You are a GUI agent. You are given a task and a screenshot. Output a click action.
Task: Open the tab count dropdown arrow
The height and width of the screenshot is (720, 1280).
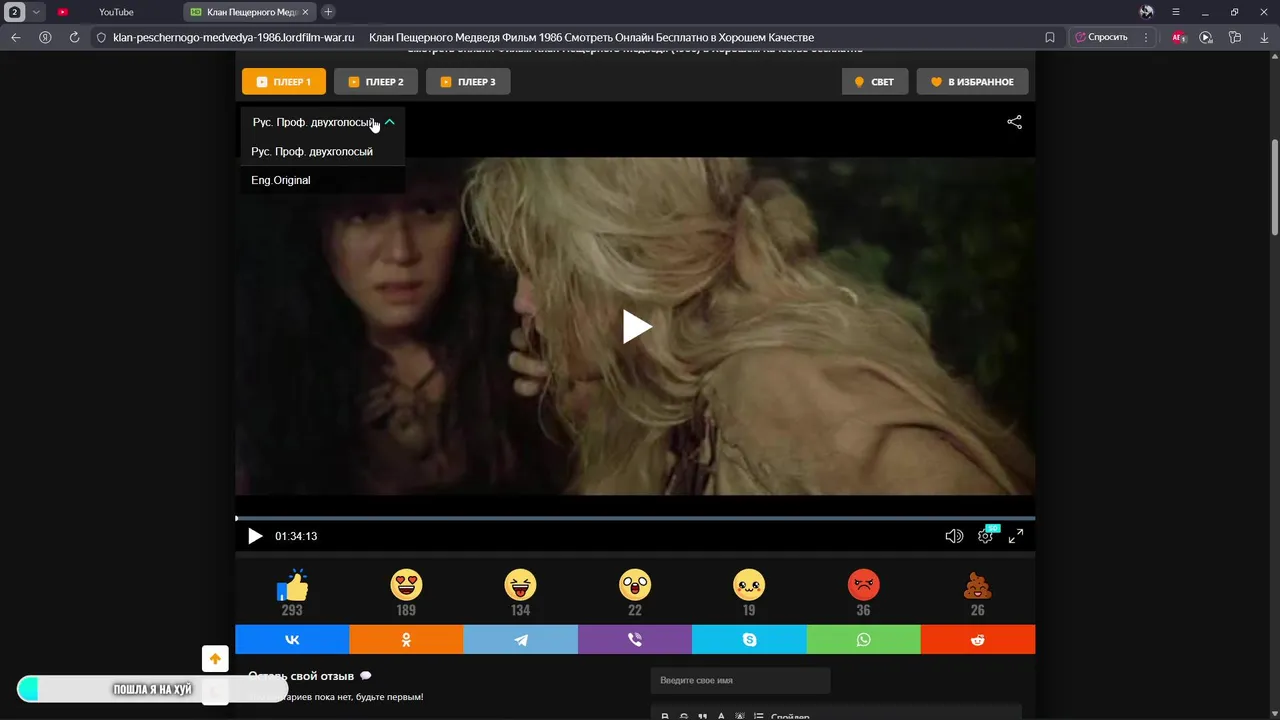coord(37,12)
